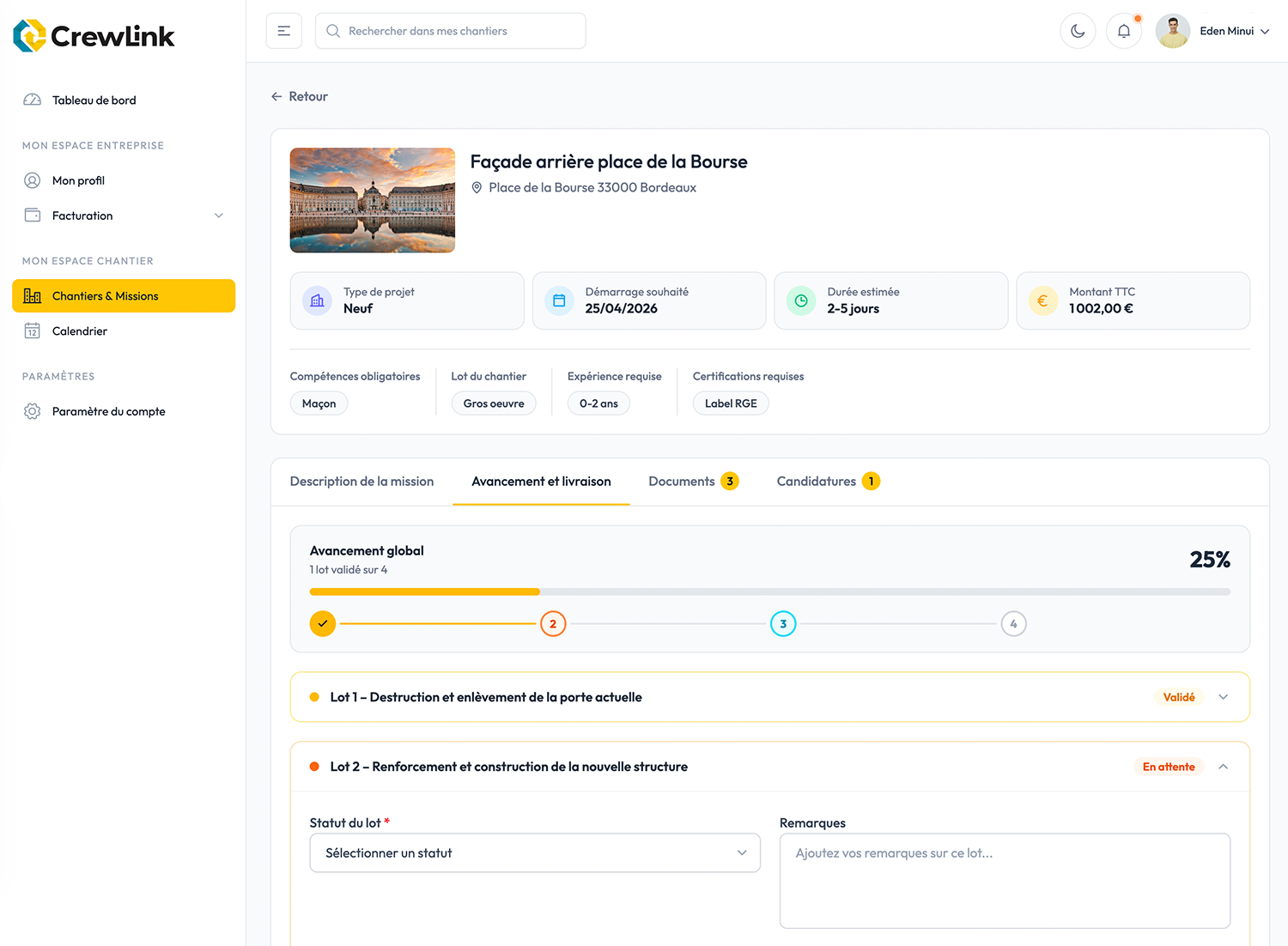Click the 1 lot validé sur 4 text
This screenshot has width=1288, height=946.
(349, 570)
